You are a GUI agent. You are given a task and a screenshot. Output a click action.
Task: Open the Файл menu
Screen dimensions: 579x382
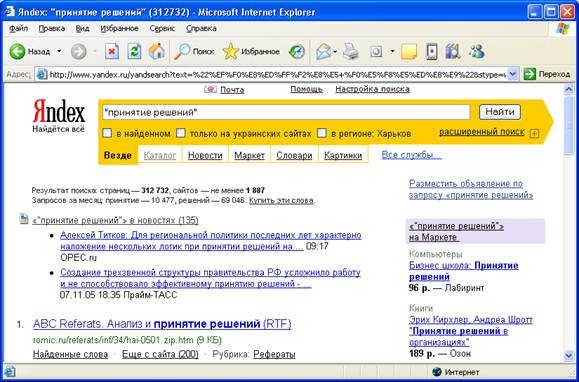coord(18,28)
